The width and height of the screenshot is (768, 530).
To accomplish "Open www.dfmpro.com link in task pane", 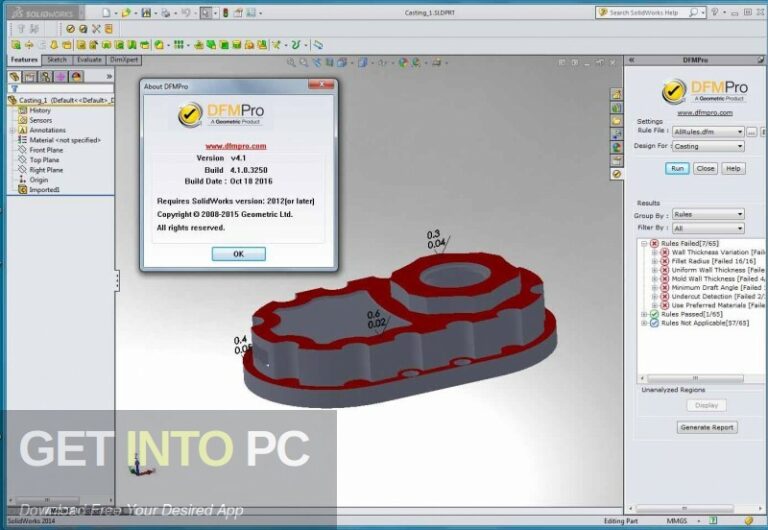I will [x=705, y=113].
